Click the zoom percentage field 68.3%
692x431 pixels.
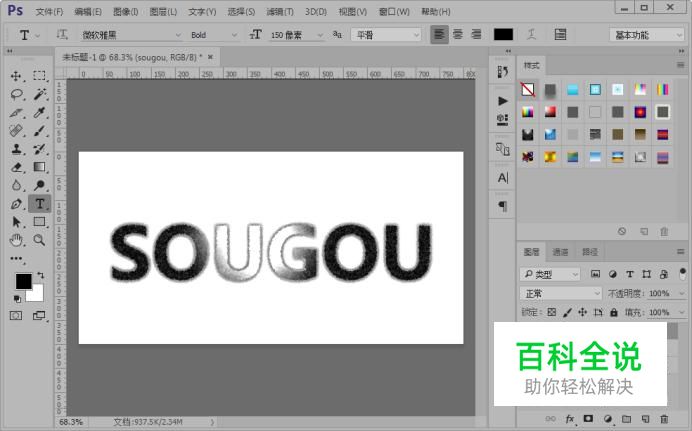(x=71, y=422)
